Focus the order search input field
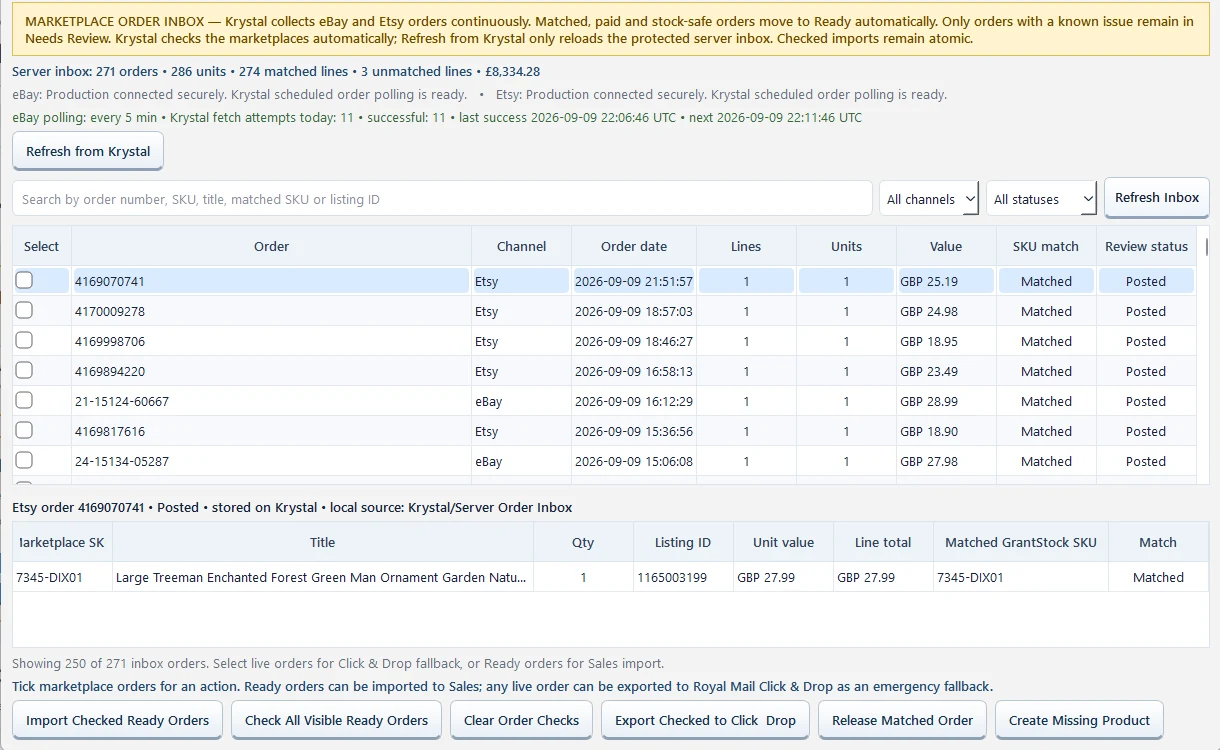This screenshot has height=750, width=1220. click(x=442, y=199)
